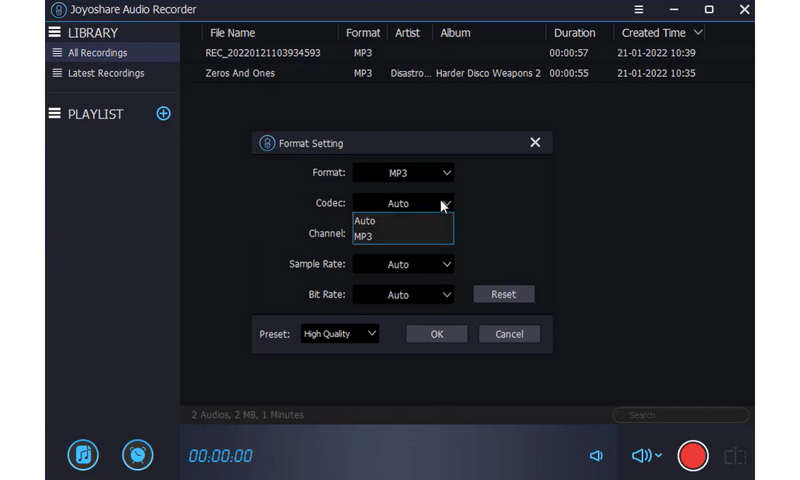Open the Bit Rate dropdown

tap(403, 294)
